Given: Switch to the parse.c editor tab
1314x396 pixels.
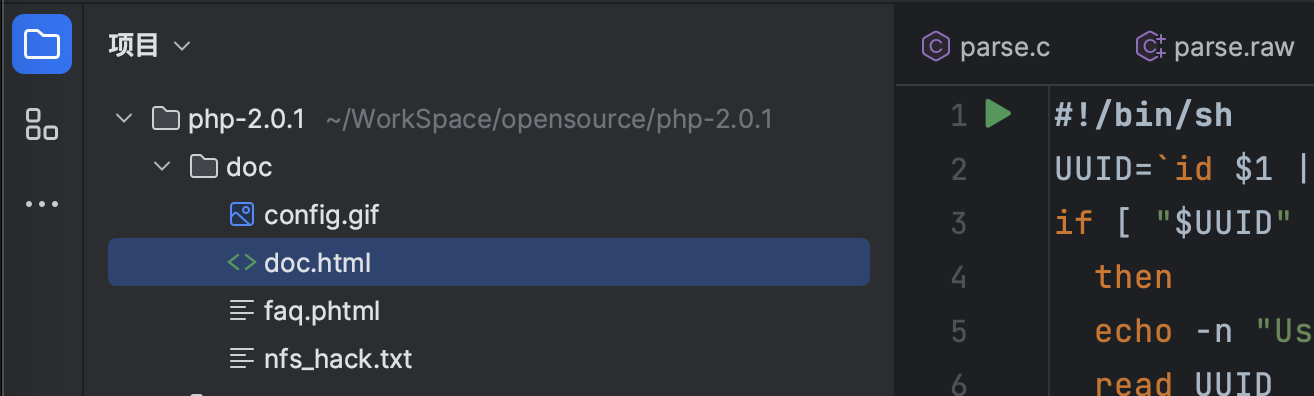Looking at the screenshot, I should tap(987, 46).
